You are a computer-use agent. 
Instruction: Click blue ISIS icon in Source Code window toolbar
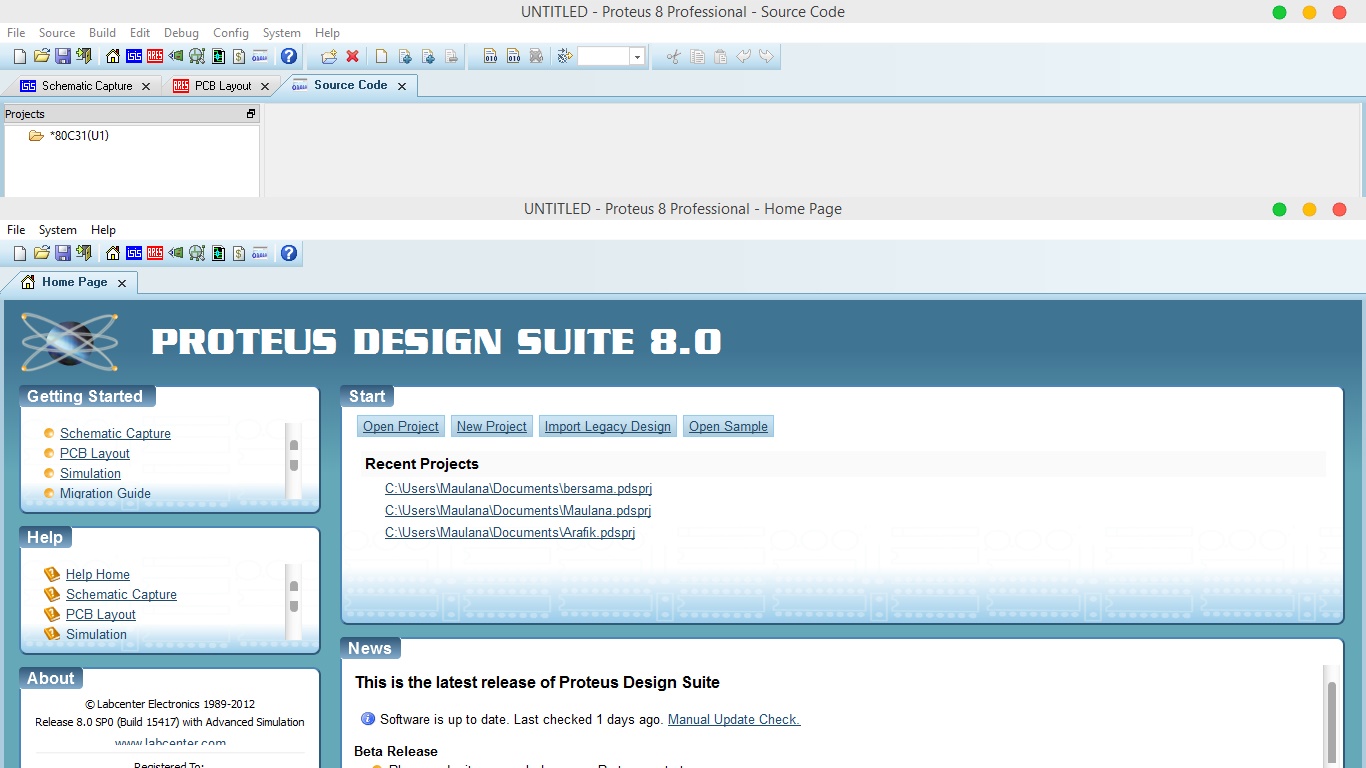tap(134, 56)
